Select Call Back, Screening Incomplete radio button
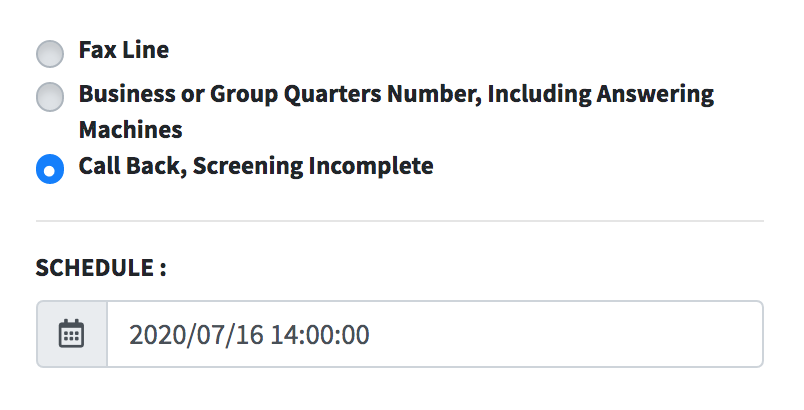804x410 pixels. pyautogui.click(x=50, y=169)
